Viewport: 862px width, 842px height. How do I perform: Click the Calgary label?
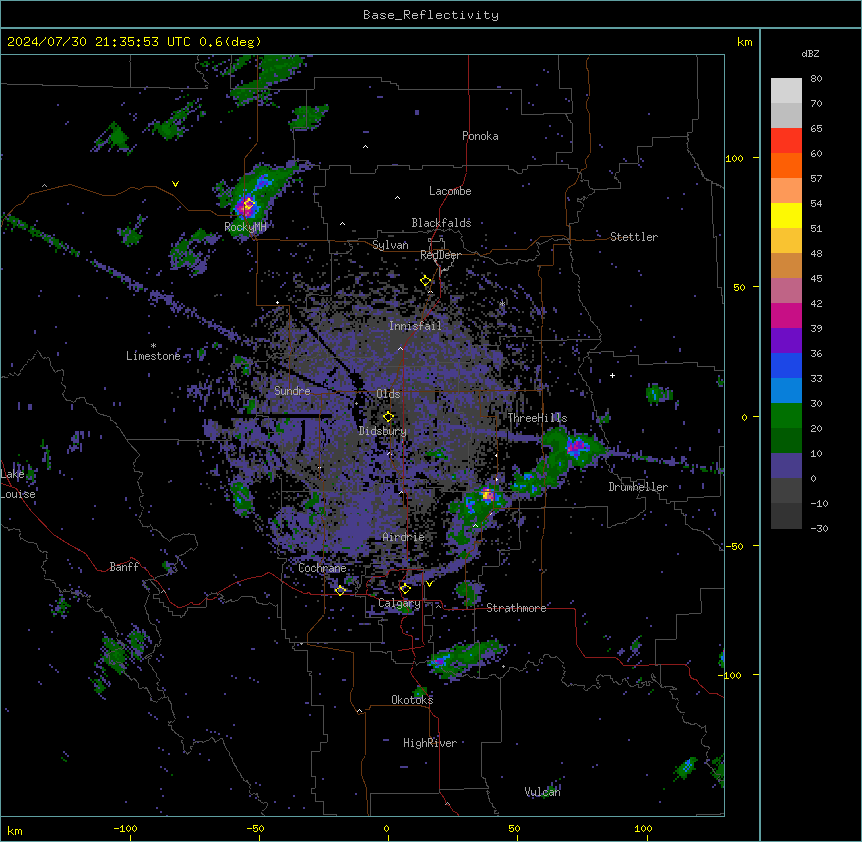[399, 603]
